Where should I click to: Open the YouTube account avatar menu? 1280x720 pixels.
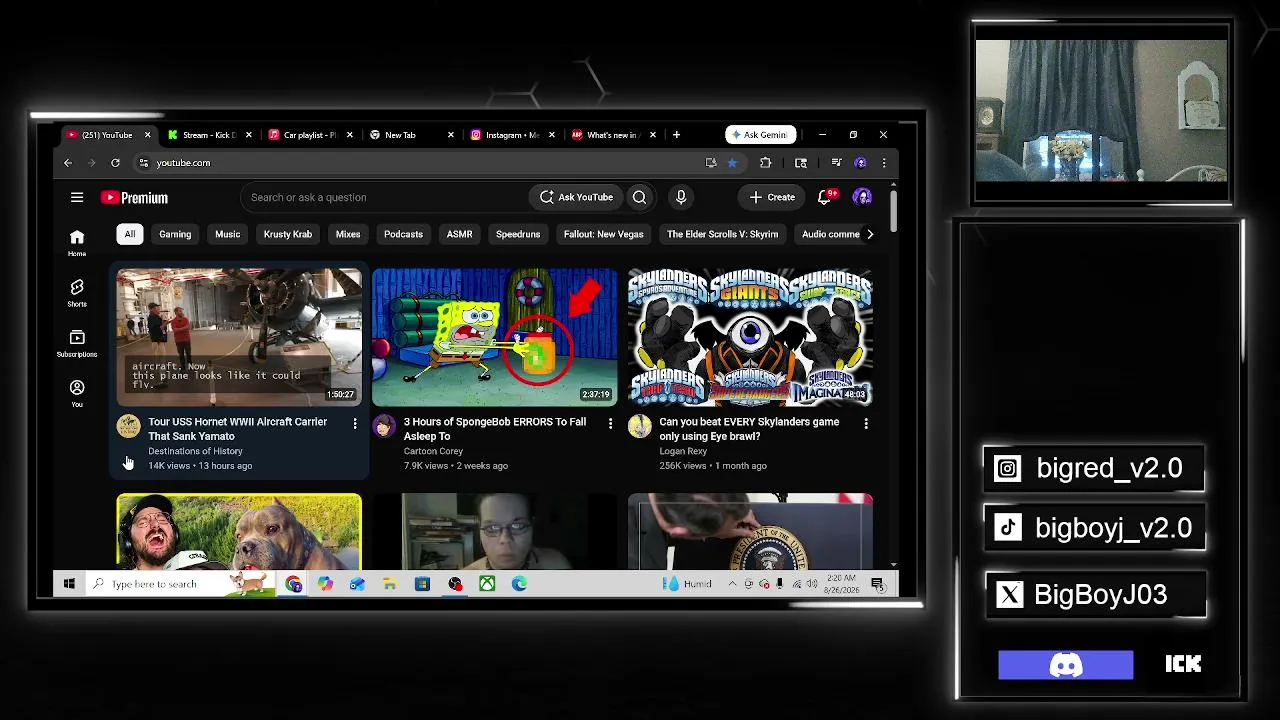pyautogui.click(x=862, y=197)
